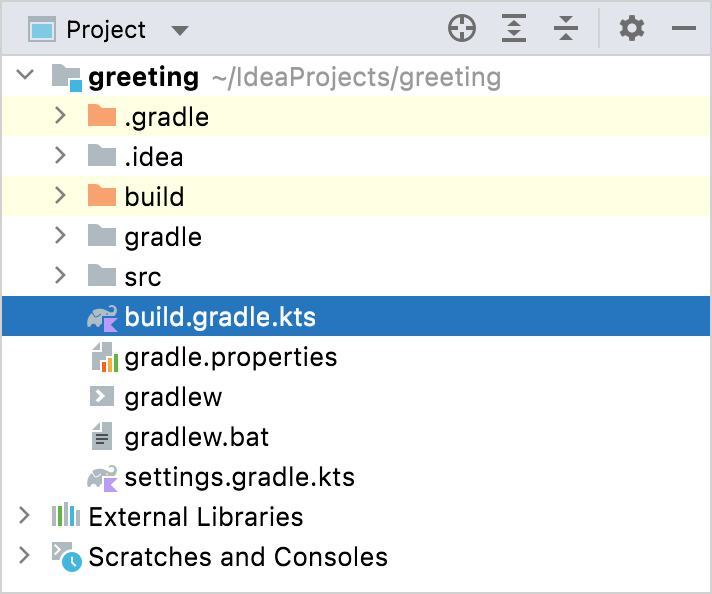Image resolution: width=712 pixels, height=594 pixels.
Task: Expand the .gradle folder chevron
Action: pos(60,115)
